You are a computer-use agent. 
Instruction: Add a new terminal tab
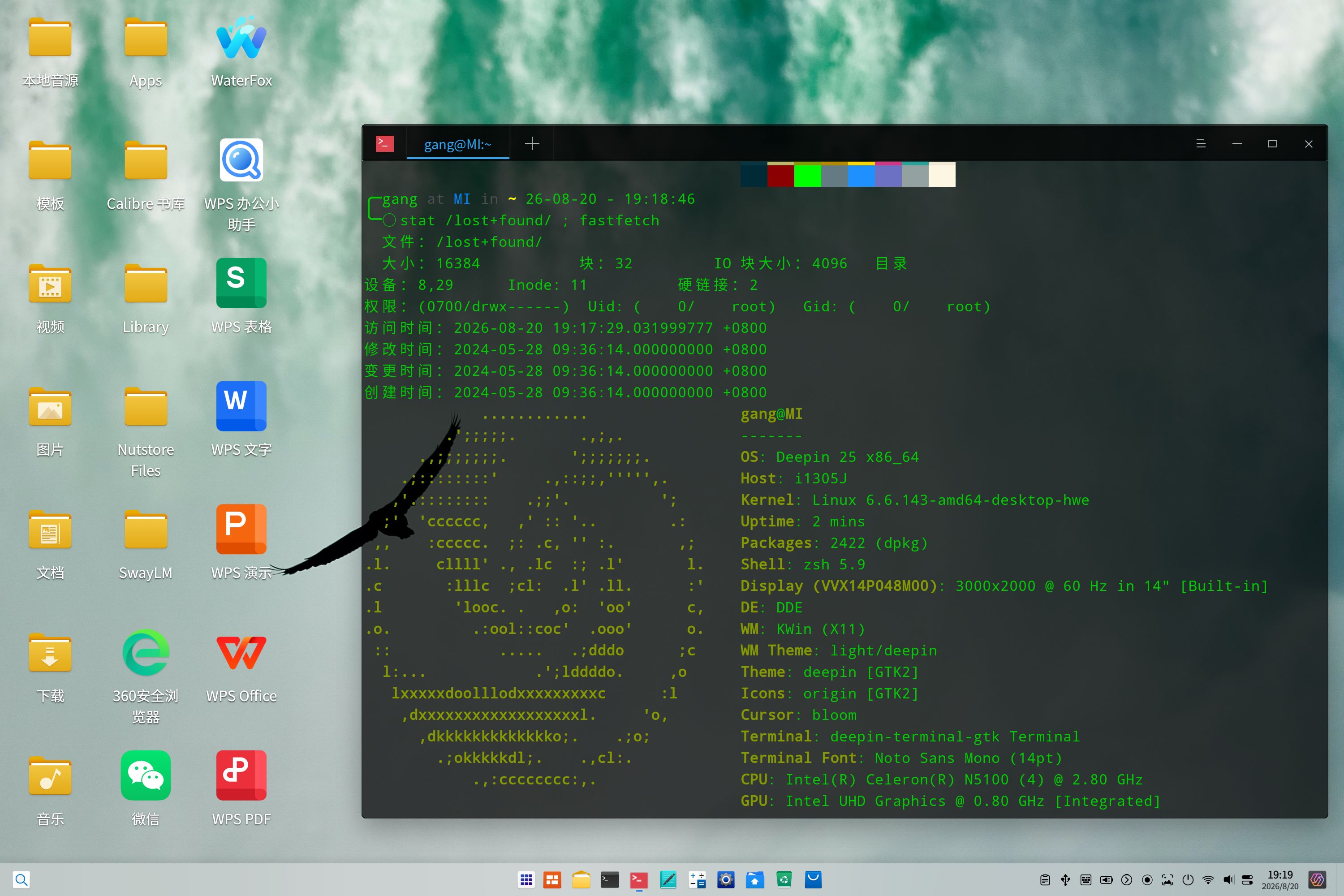coord(532,143)
